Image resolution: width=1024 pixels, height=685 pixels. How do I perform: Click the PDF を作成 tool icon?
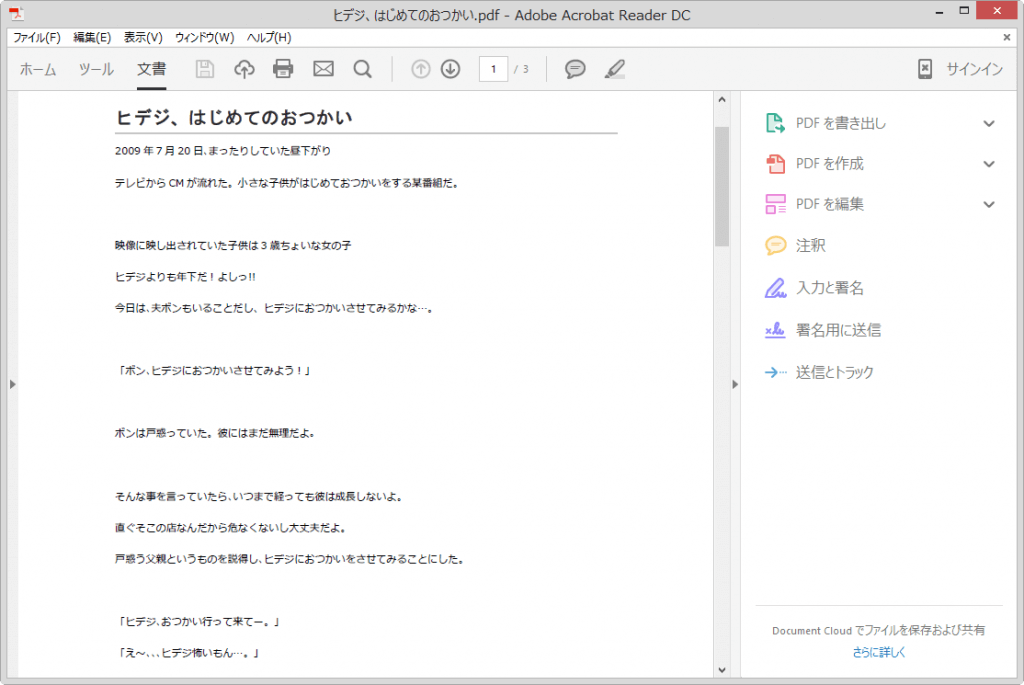coord(775,164)
